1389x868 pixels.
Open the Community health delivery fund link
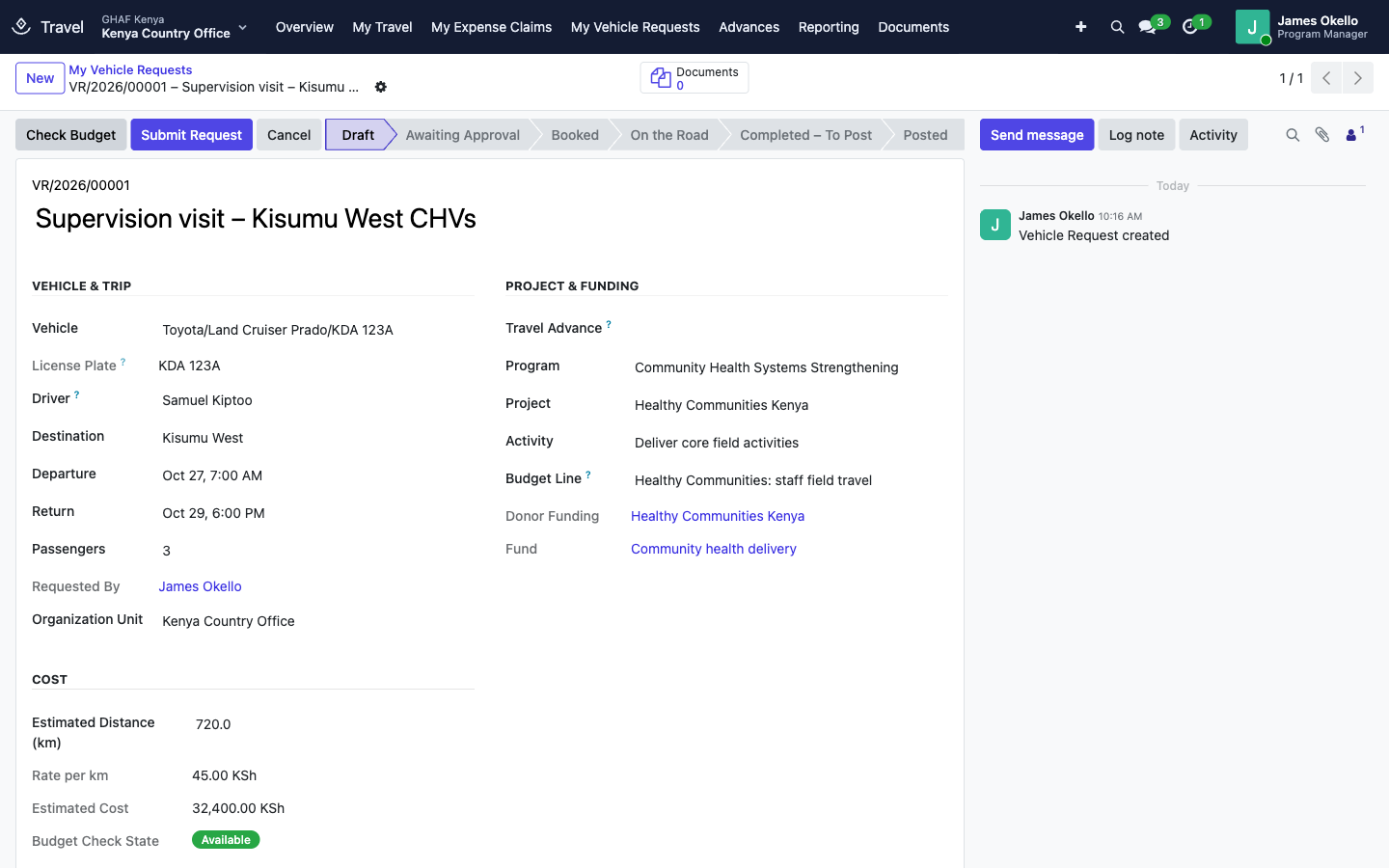(x=714, y=549)
